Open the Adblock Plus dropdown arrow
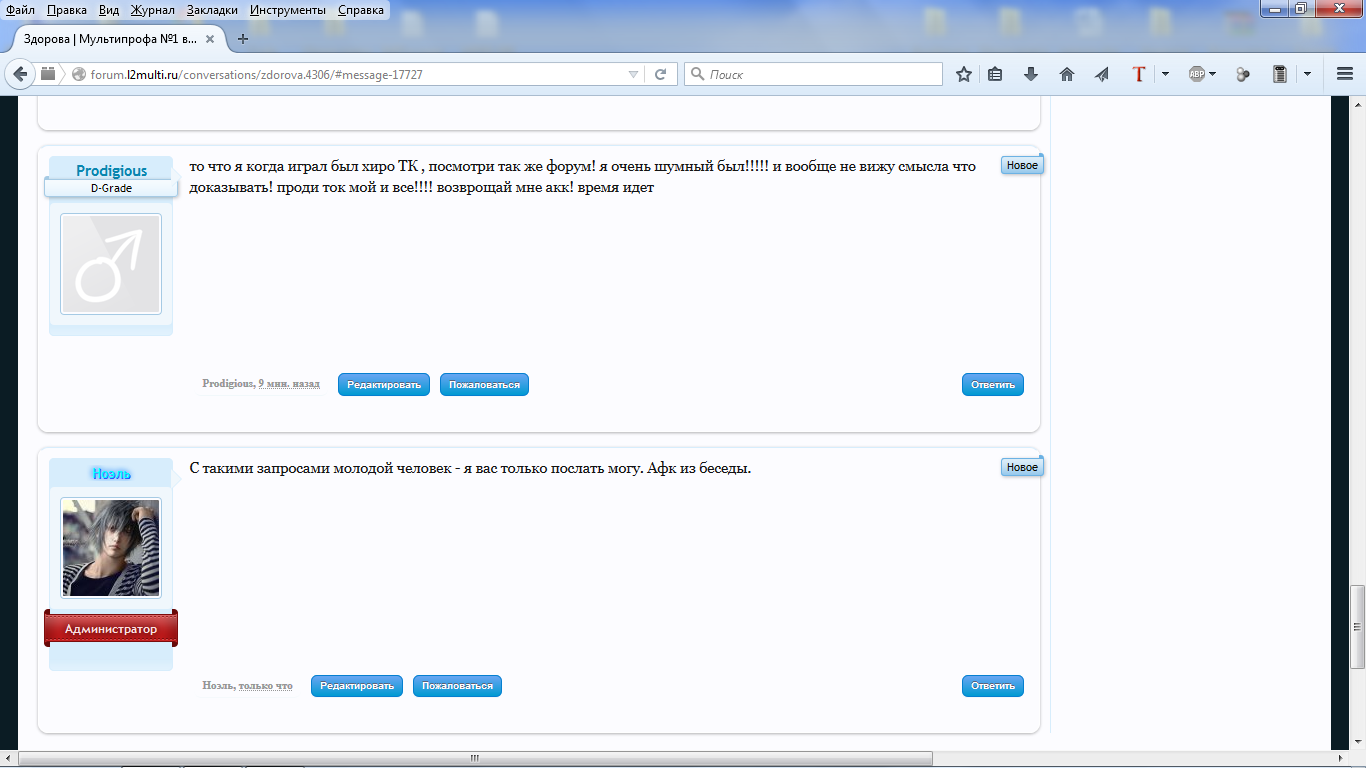This screenshot has height=768, width=1366. tap(1213, 74)
